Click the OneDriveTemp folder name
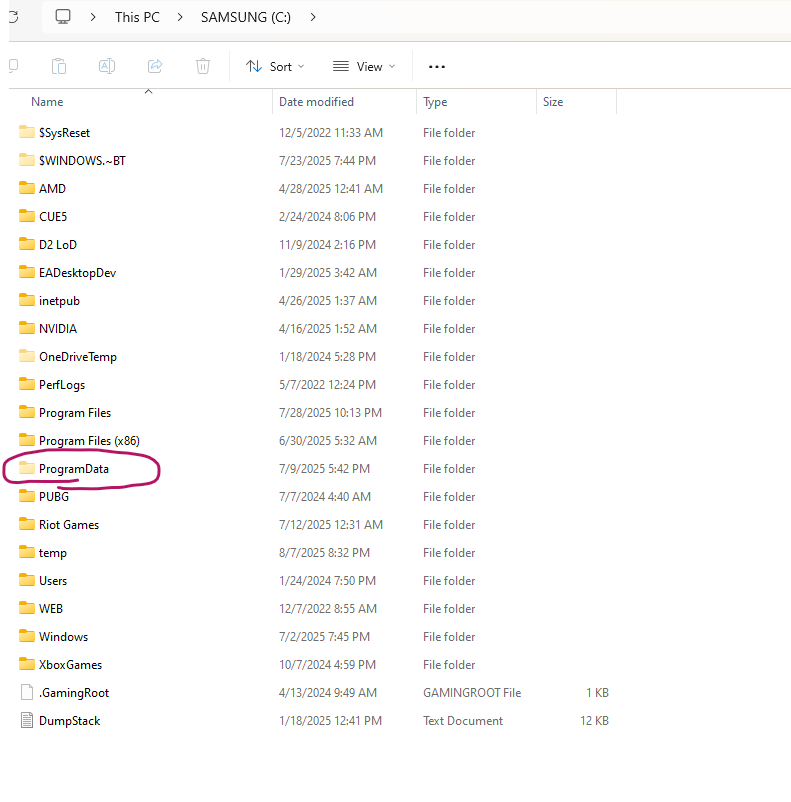Image resolution: width=791 pixels, height=802 pixels. [x=78, y=357]
